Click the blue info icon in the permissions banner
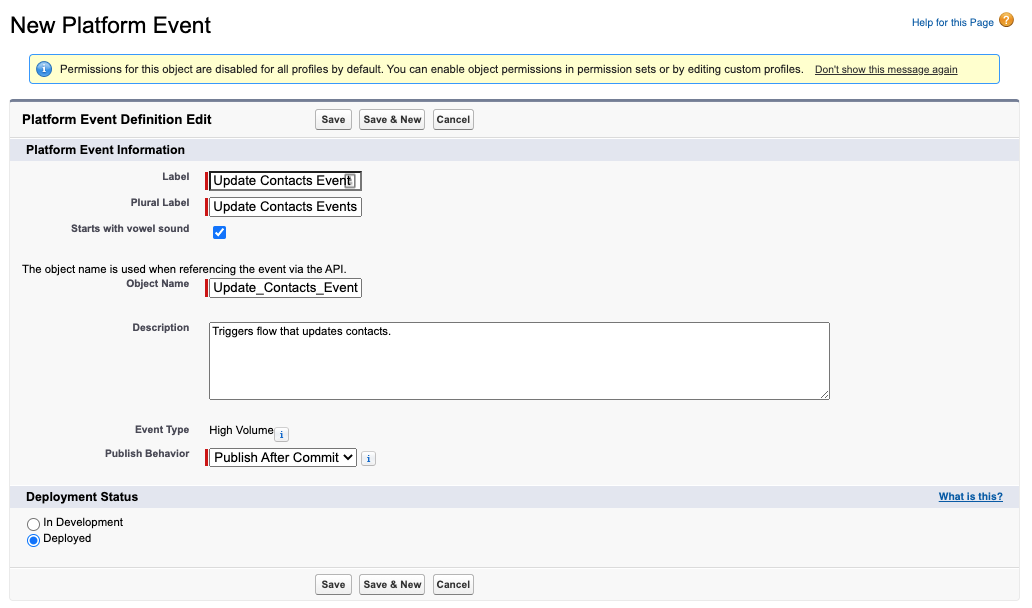This screenshot has height=608, width=1032. click(44, 69)
